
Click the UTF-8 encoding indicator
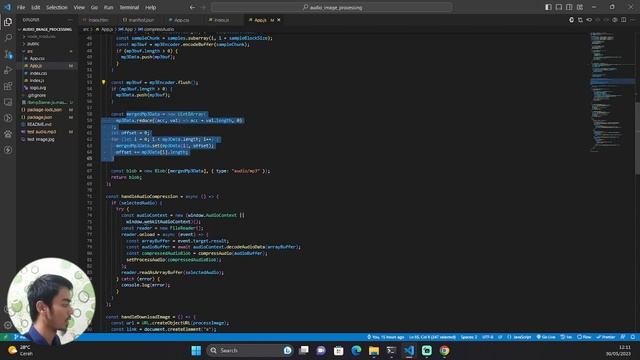point(487,337)
